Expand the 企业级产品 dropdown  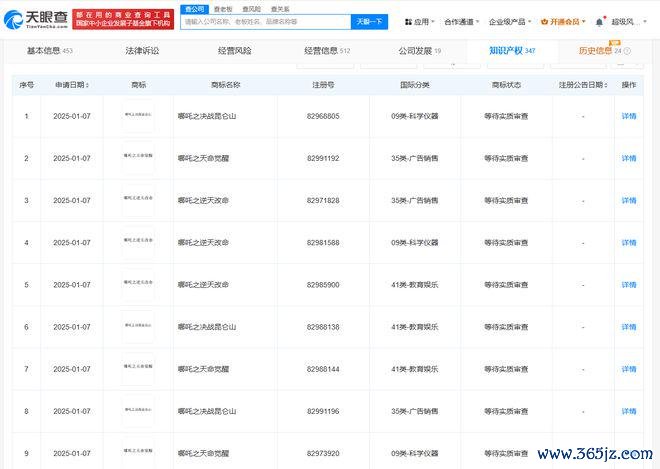point(510,22)
